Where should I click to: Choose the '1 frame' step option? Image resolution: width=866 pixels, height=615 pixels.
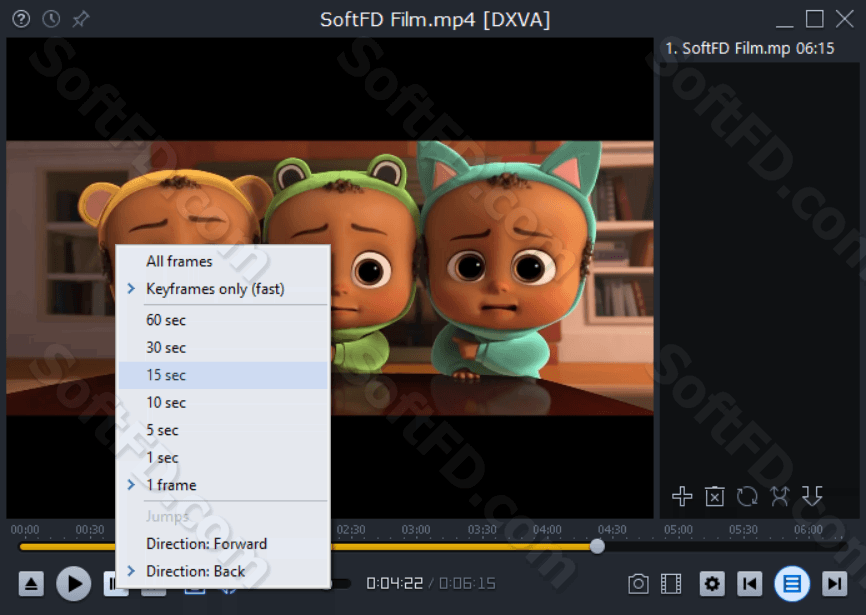point(224,485)
